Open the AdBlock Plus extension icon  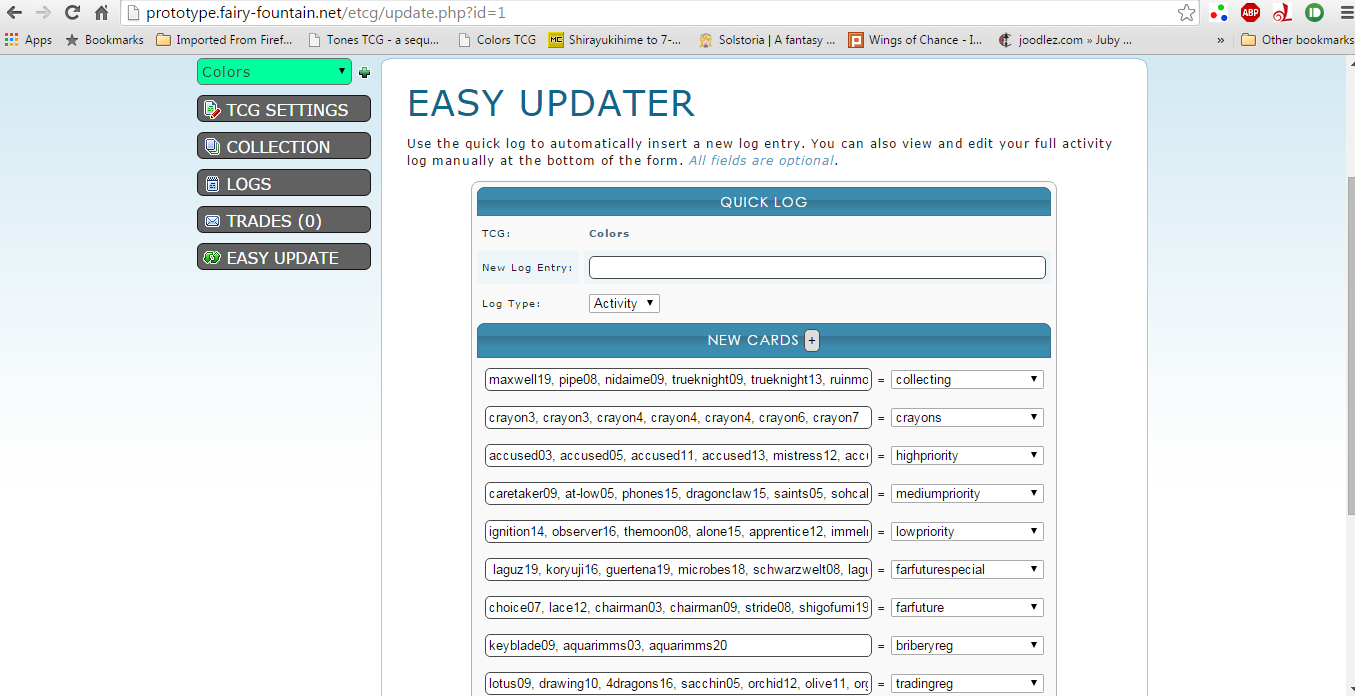[1250, 13]
